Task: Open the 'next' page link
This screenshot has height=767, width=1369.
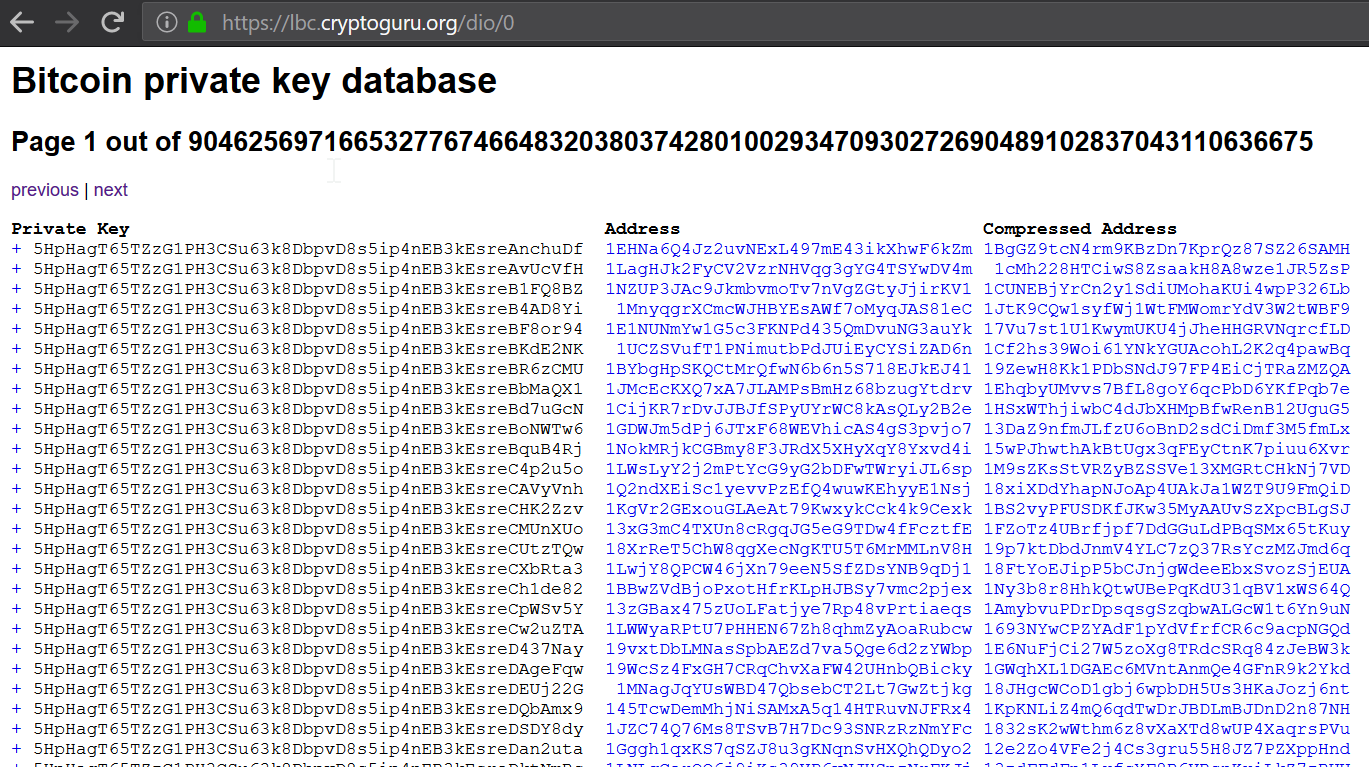Action: [x=111, y=190]
